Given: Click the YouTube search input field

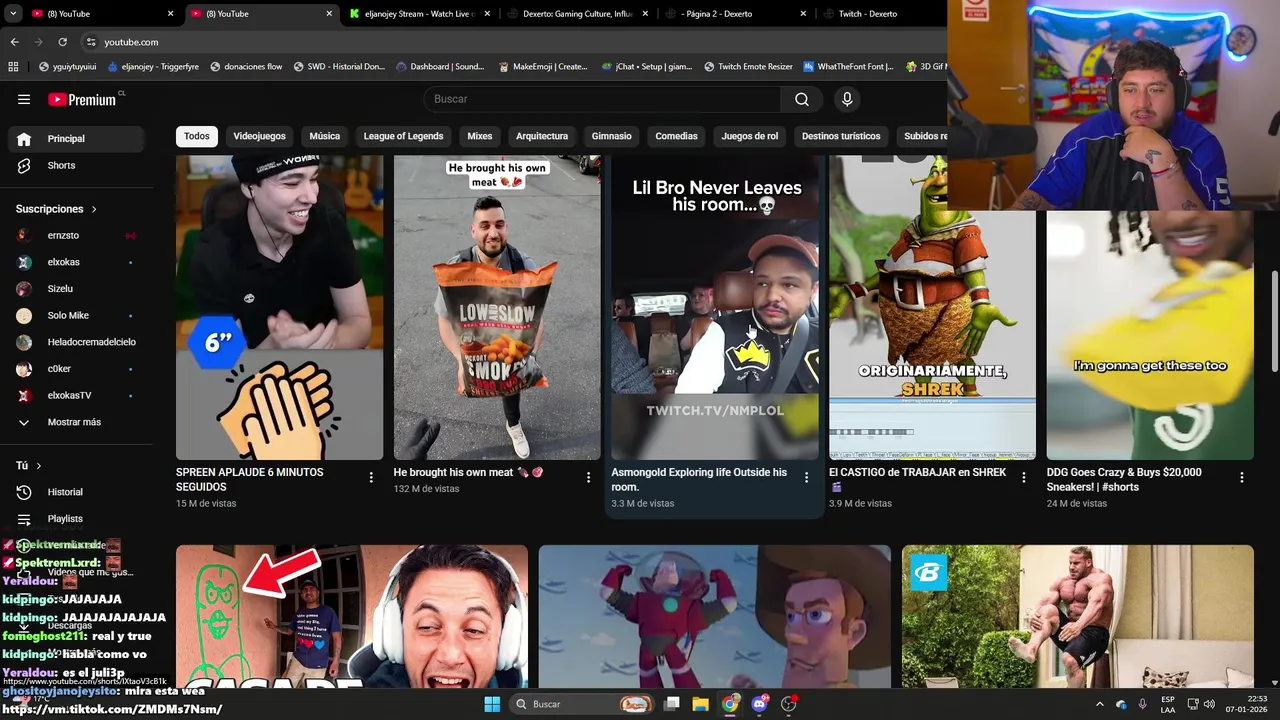Looking at the screenshot, I should click(x=602, y=99).
